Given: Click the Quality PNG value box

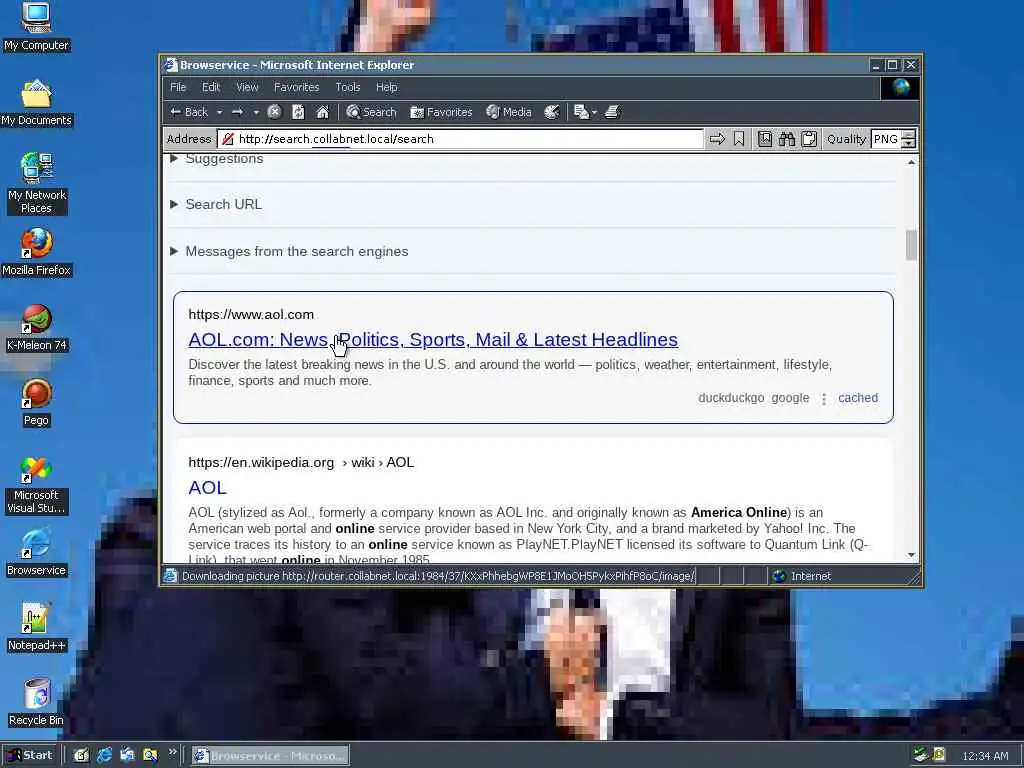Looking at the screenshot, I should coord(886,139).
